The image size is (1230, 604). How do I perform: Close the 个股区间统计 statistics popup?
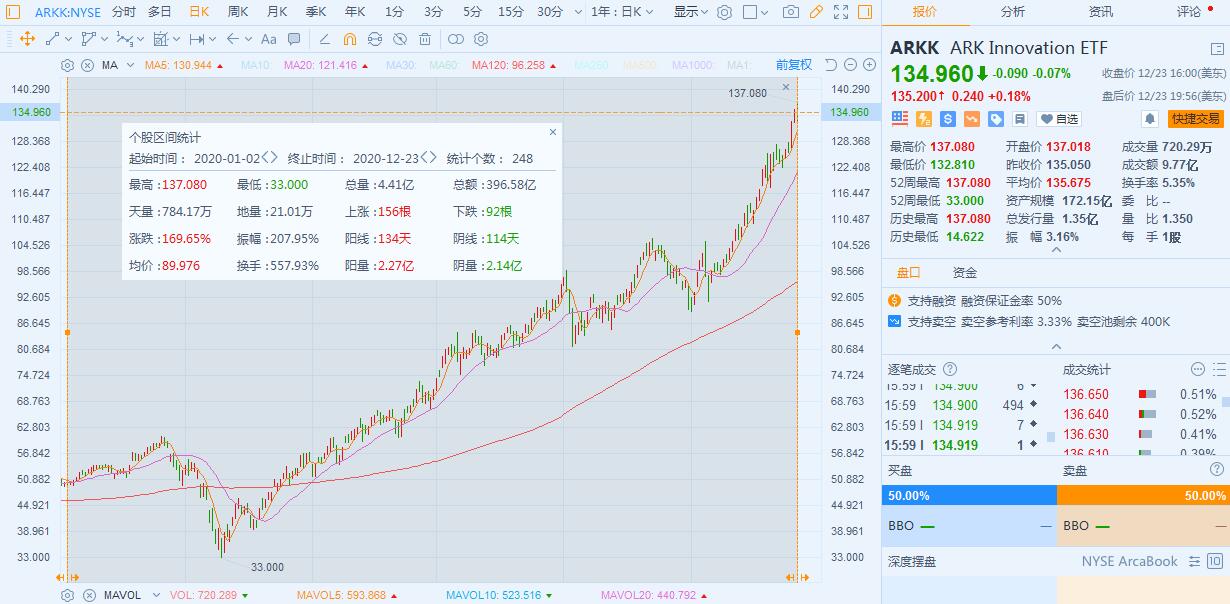[553, 131]
